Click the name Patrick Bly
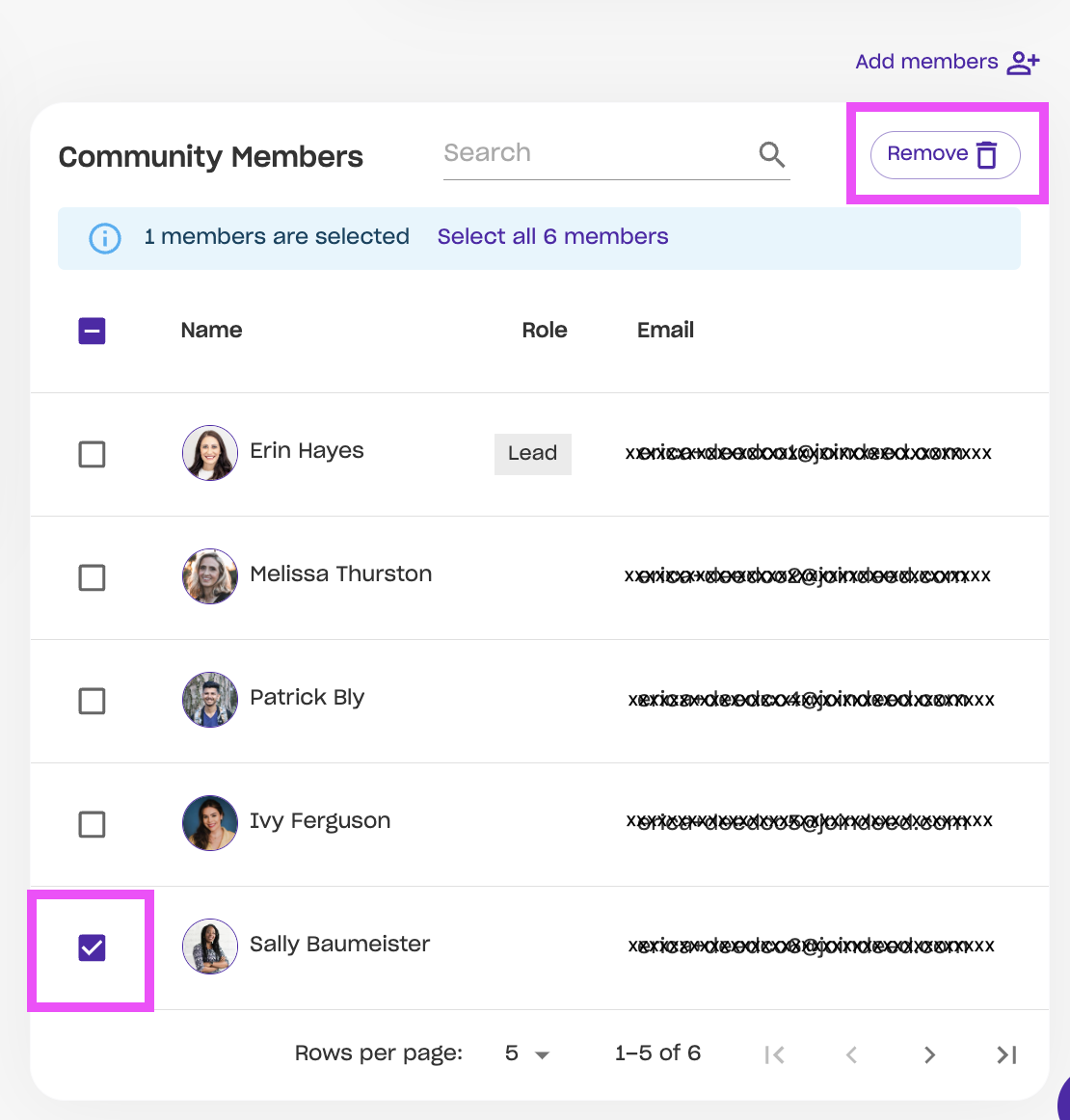Viewport: 1070px width, 1120px height. pos(308,697)
